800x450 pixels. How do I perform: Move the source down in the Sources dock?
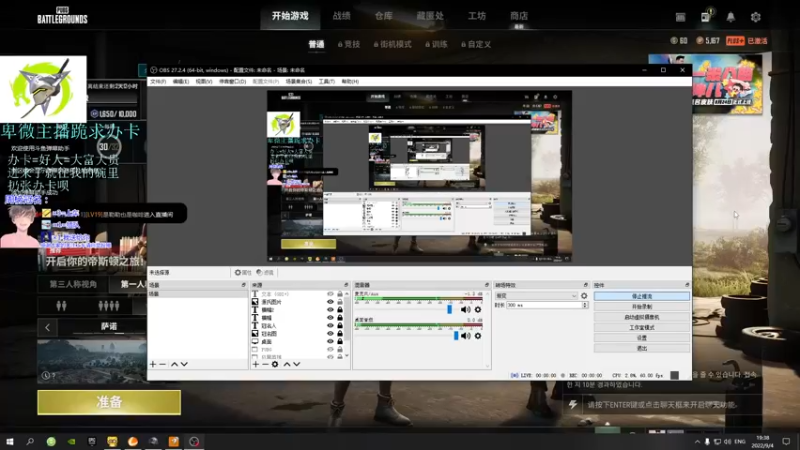coord(296,364)
